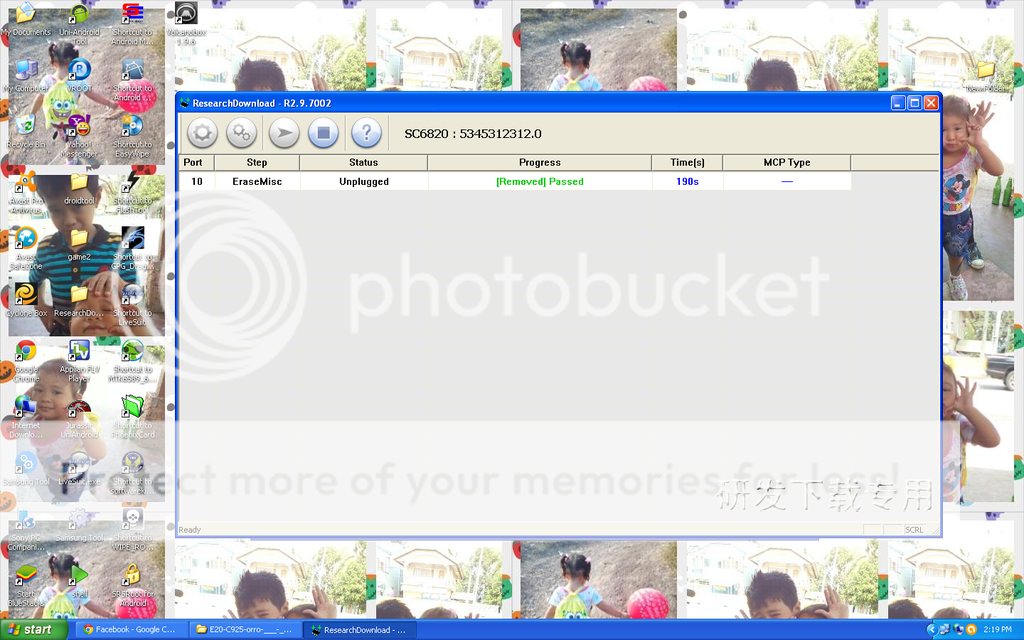Click the Progress column header

pos(539,162)
